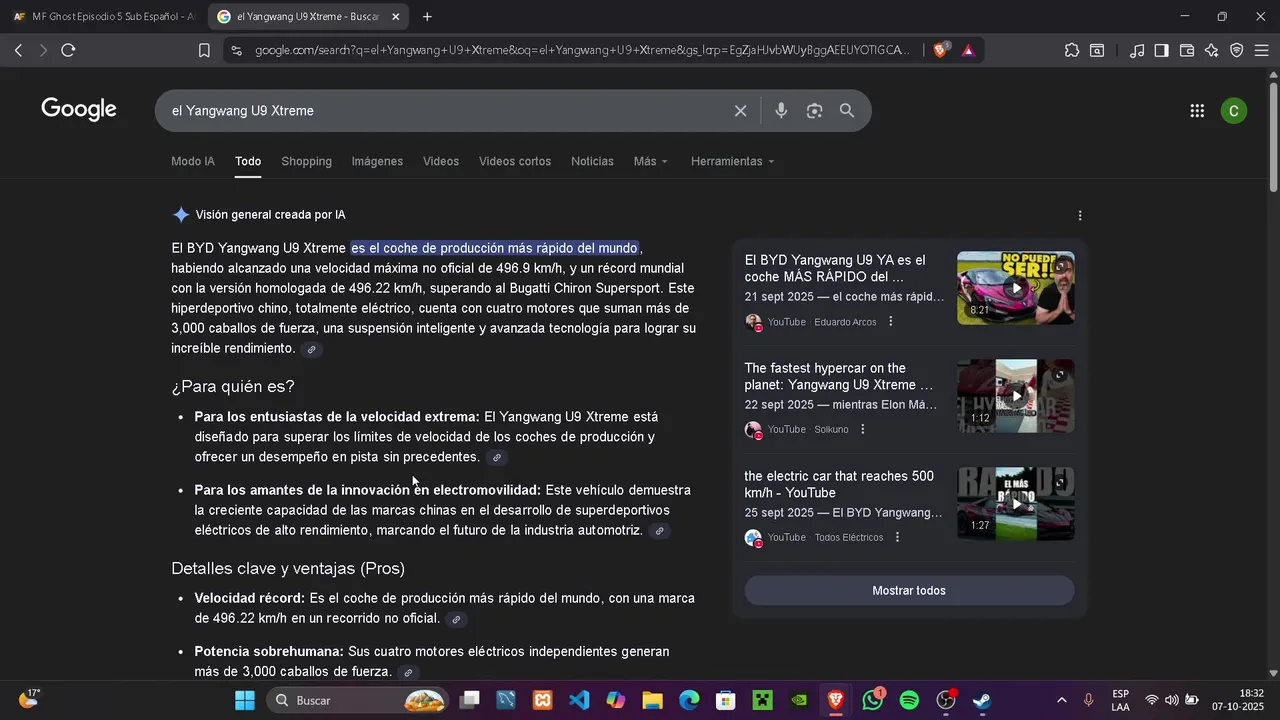Bookmark this page with the bookmark icon
The width and height of the screenshot is (1280, 720).
click(x=204, y=50)
